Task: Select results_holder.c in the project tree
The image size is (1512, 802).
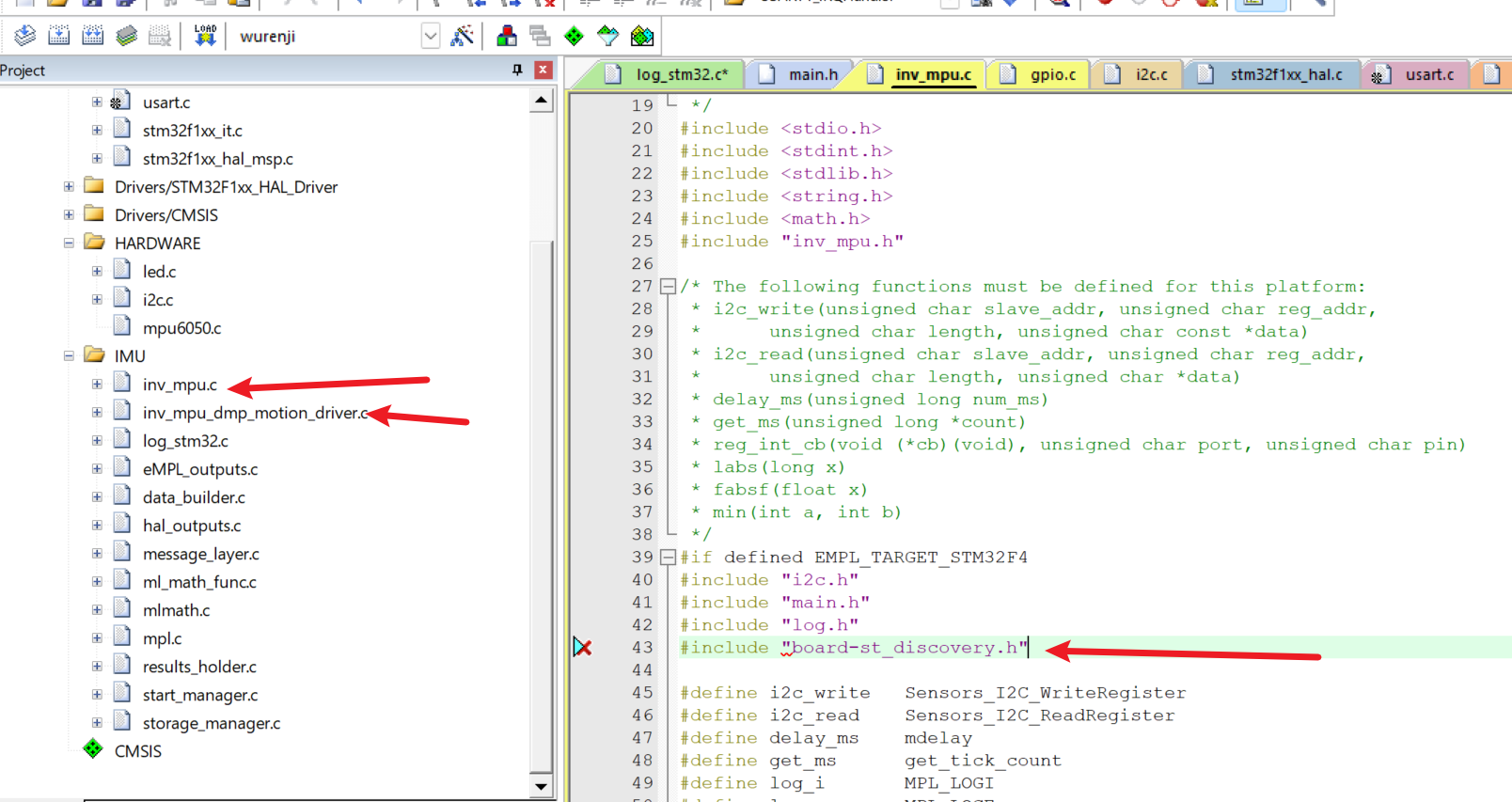Action: click(x=199, y=667)
